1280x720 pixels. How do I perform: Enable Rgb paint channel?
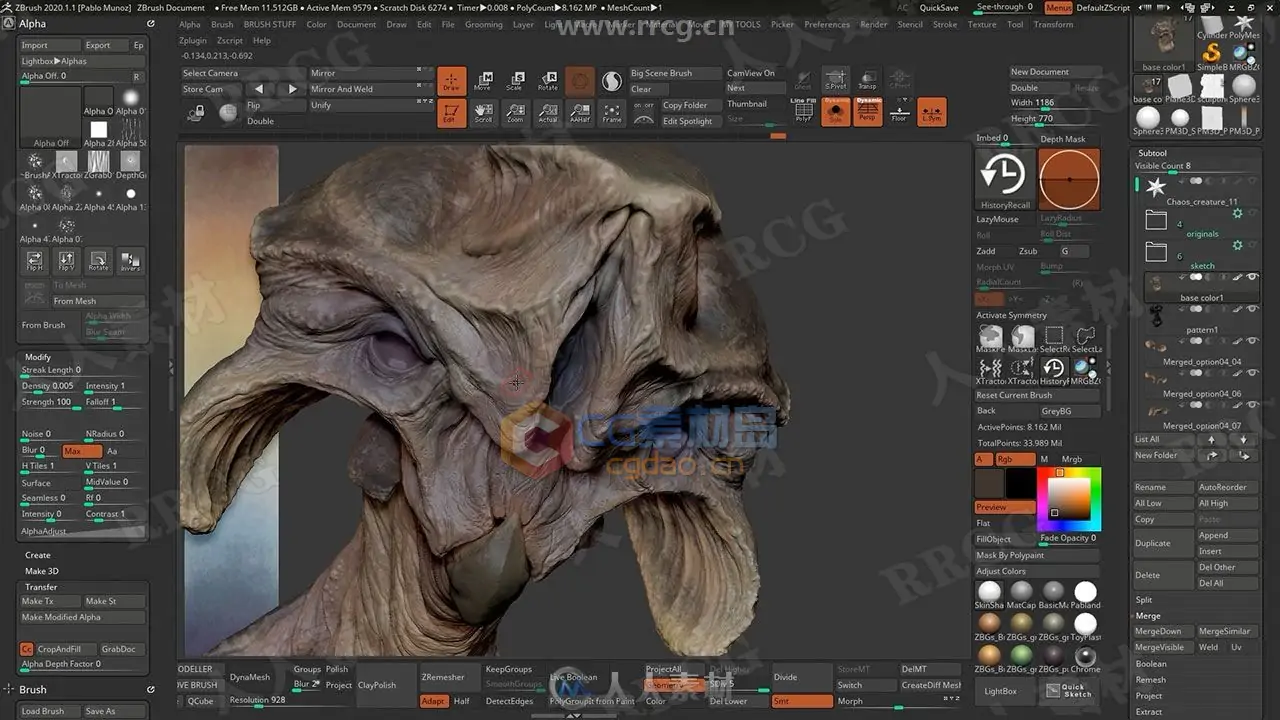(1013, 459)
